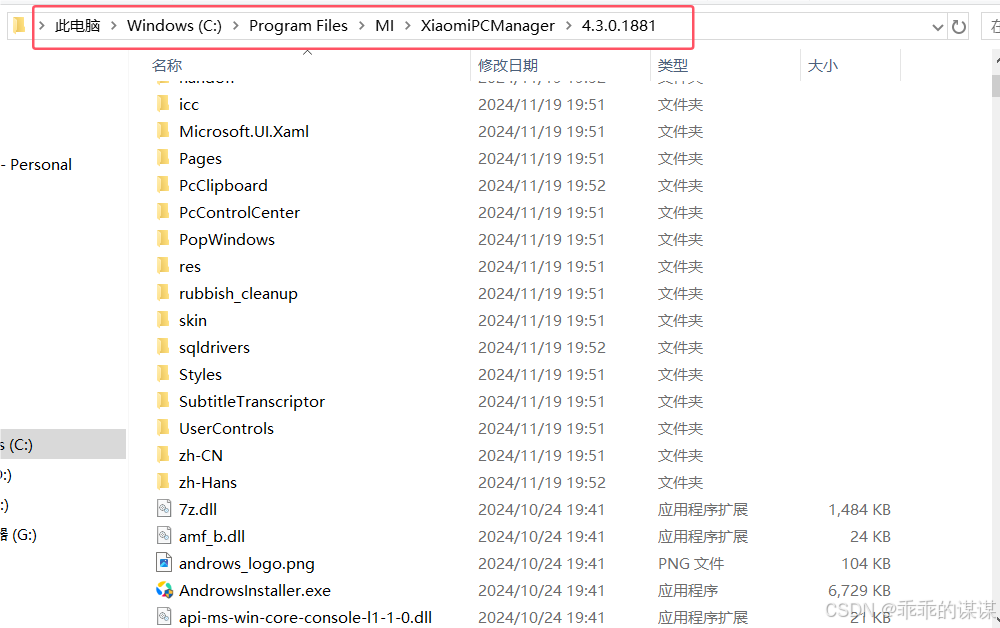1000x628 pixels.
Task: Expand the chevron after 此电脑
Action: [114, 26]
